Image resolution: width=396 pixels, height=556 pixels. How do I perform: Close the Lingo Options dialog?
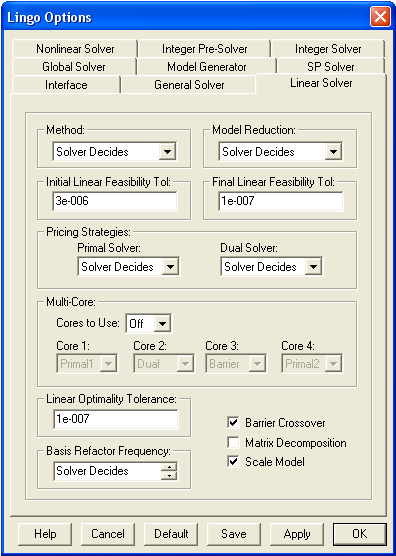(380, 17)
